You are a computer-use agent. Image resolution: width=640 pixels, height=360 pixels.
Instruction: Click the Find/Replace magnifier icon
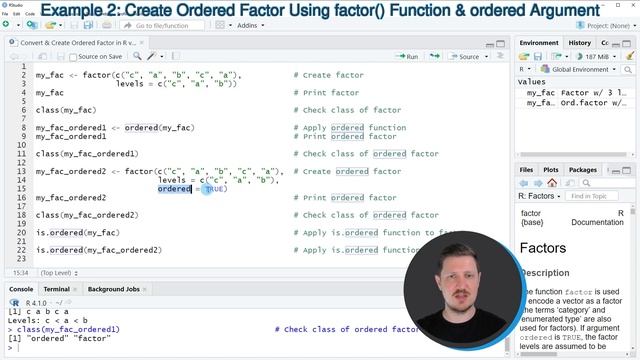(x=138, y=56)
